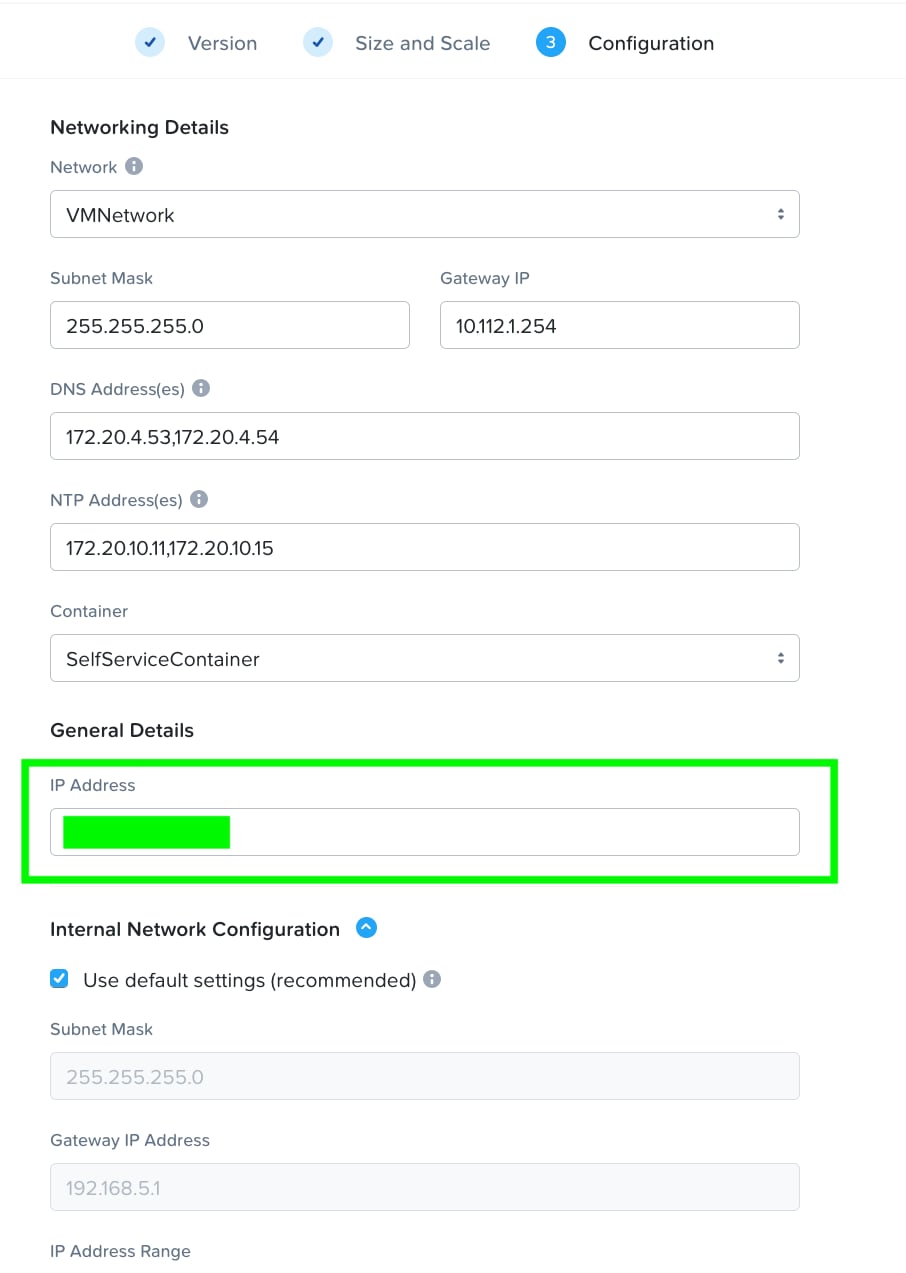This screenshot has width=906, height=1273.
Task: Edit the Gateway IP field containing 10.112.1.254
Action: point(619,324)
